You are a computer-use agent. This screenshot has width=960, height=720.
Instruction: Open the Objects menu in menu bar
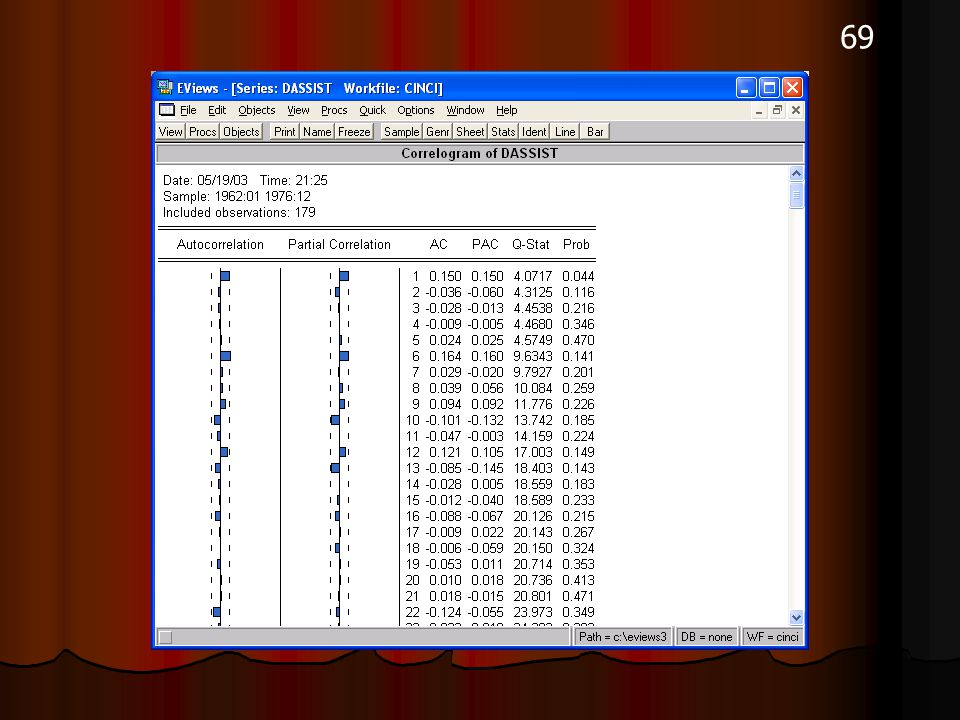pos(257,110)
